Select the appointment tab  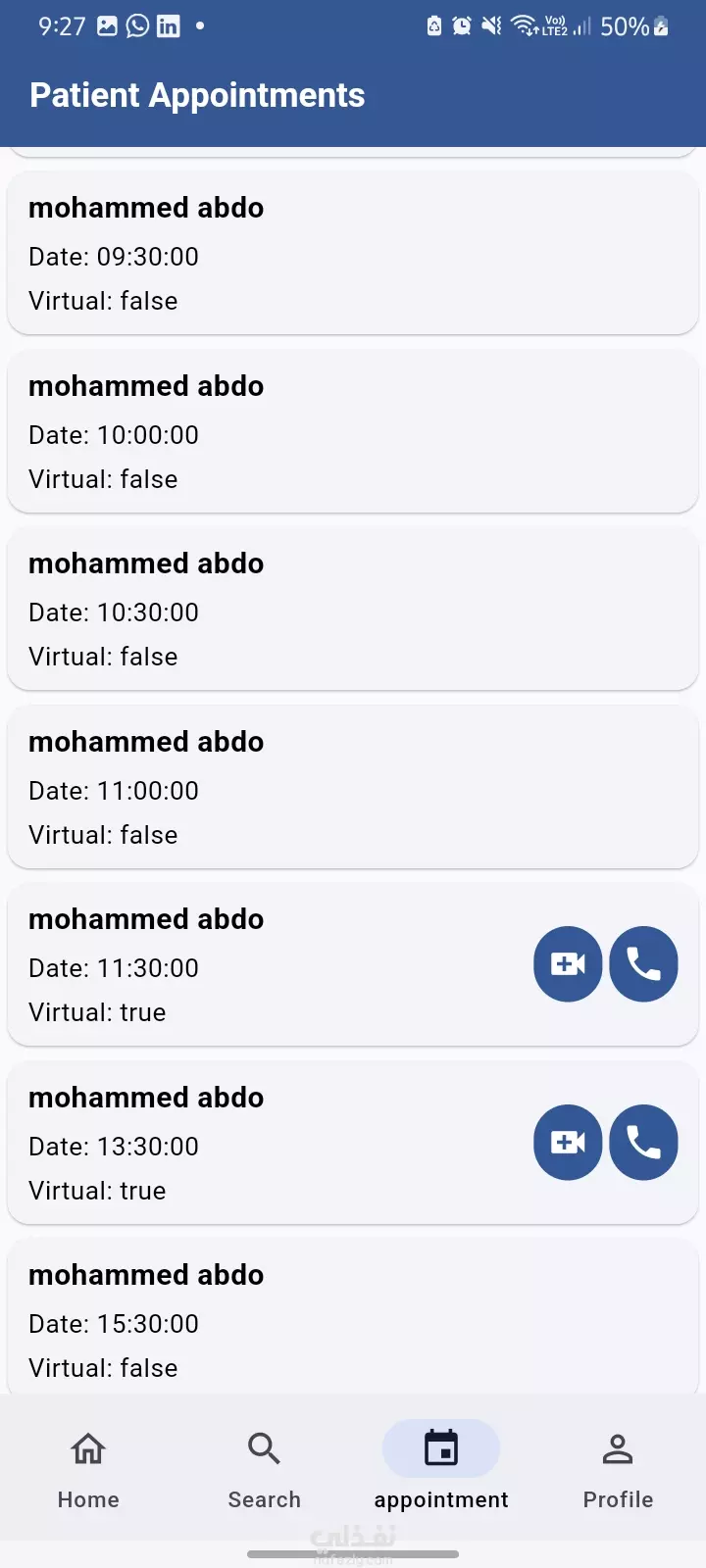441,1469
